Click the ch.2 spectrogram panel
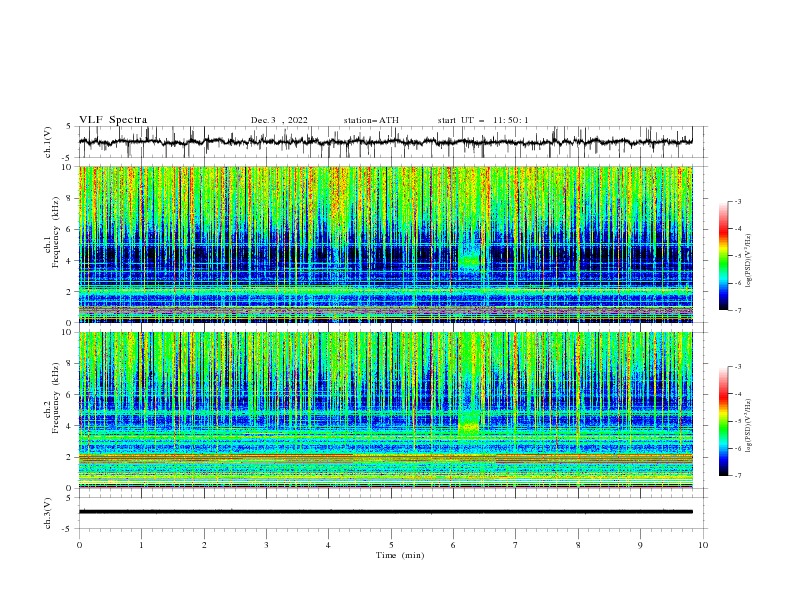This screenshot has height=612, width=792. 386,410
